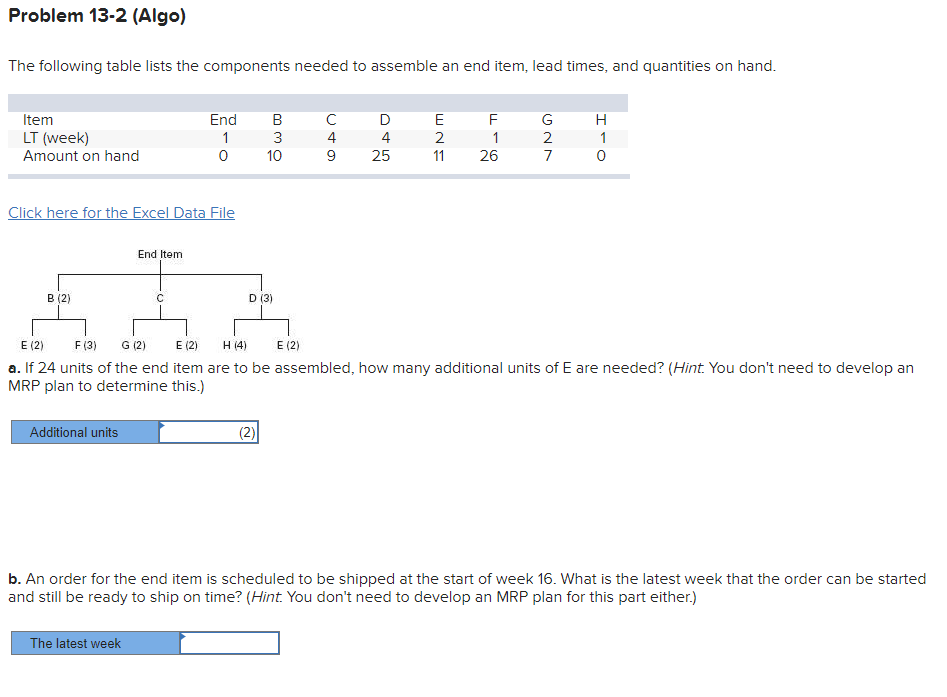Click the blue triangle marker on Additional units field
This screenshot has height=697, width=947.
(x=162, y=424)
